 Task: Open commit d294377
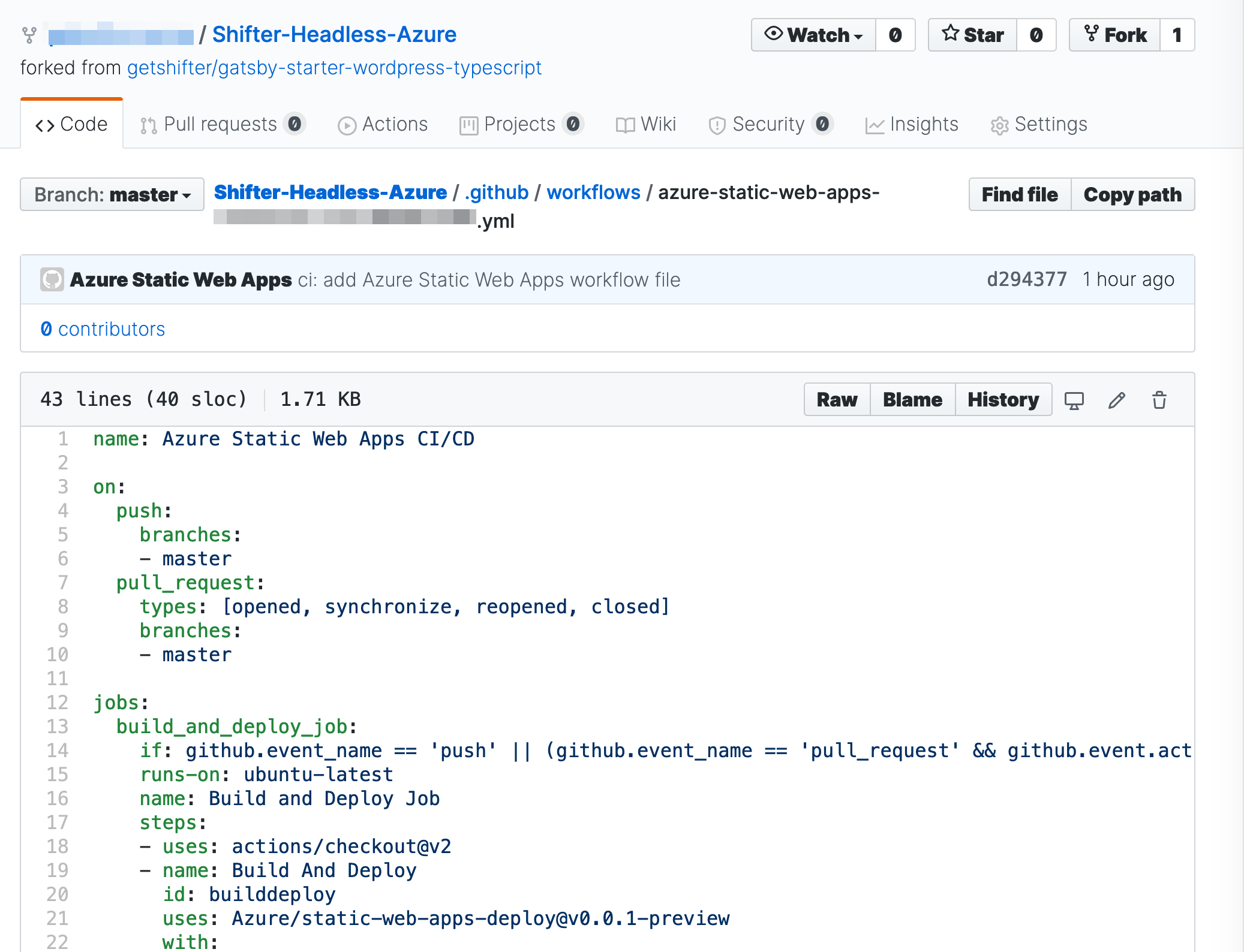pyautogui.click(x=1027, y=279)
